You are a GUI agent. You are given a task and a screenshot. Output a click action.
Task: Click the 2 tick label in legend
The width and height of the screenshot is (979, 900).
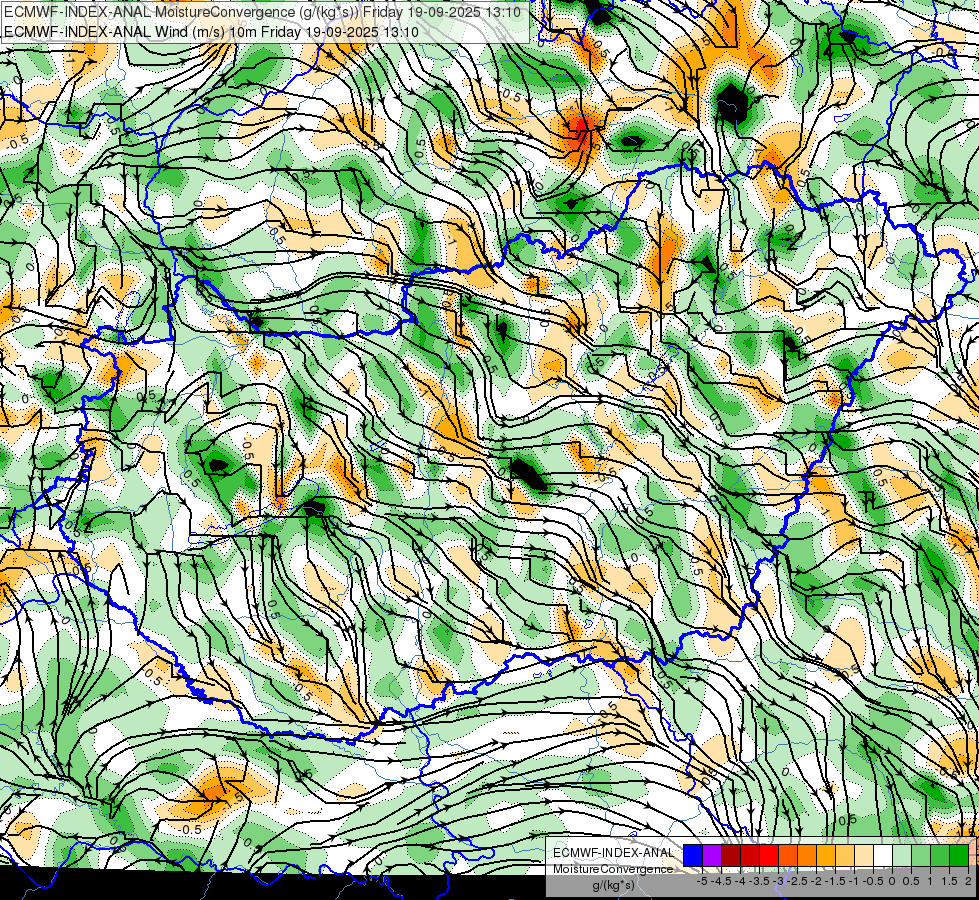point(968,881)
